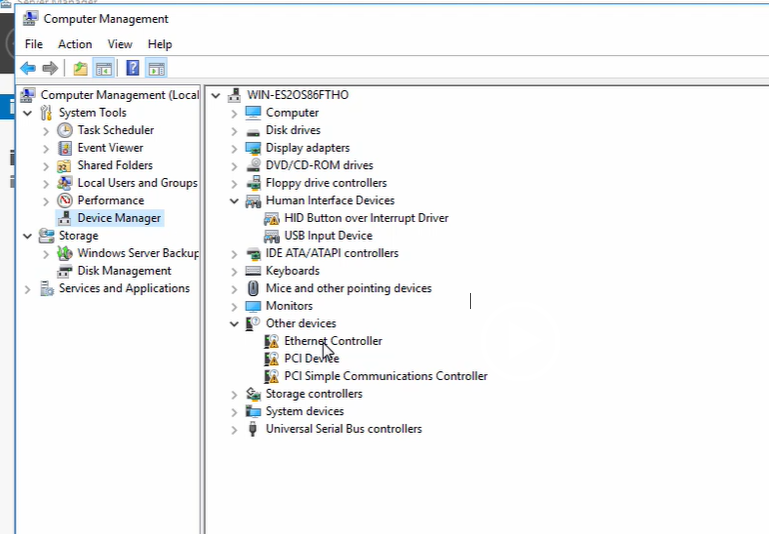Click the Disk Management icon
Screen dimensions: 769x534
coord(65,271)
